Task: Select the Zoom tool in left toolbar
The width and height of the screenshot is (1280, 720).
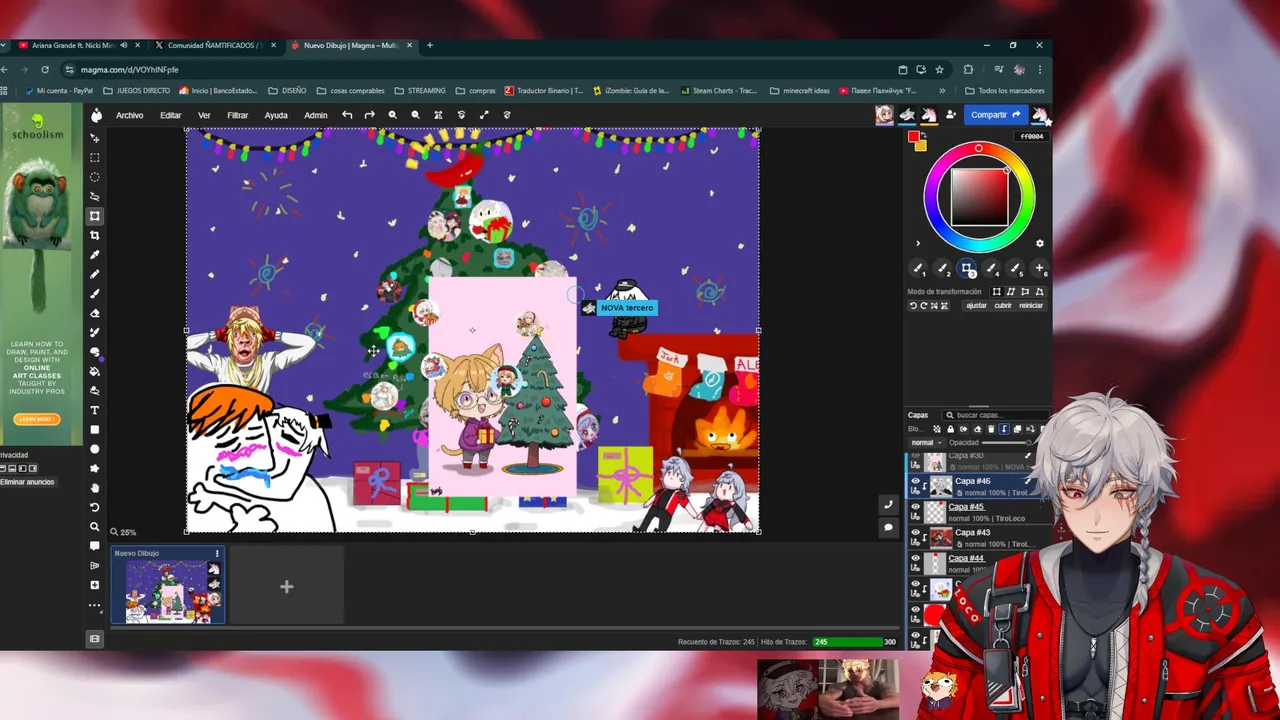Action: [95, 527]
